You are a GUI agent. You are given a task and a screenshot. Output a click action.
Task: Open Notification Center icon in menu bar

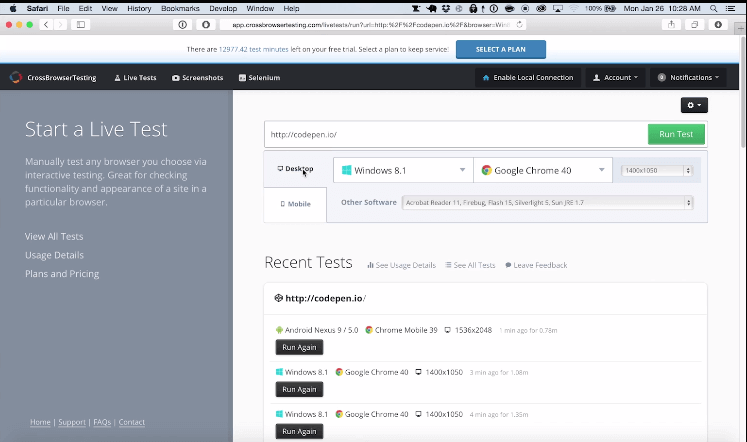[x=730, y=9]
